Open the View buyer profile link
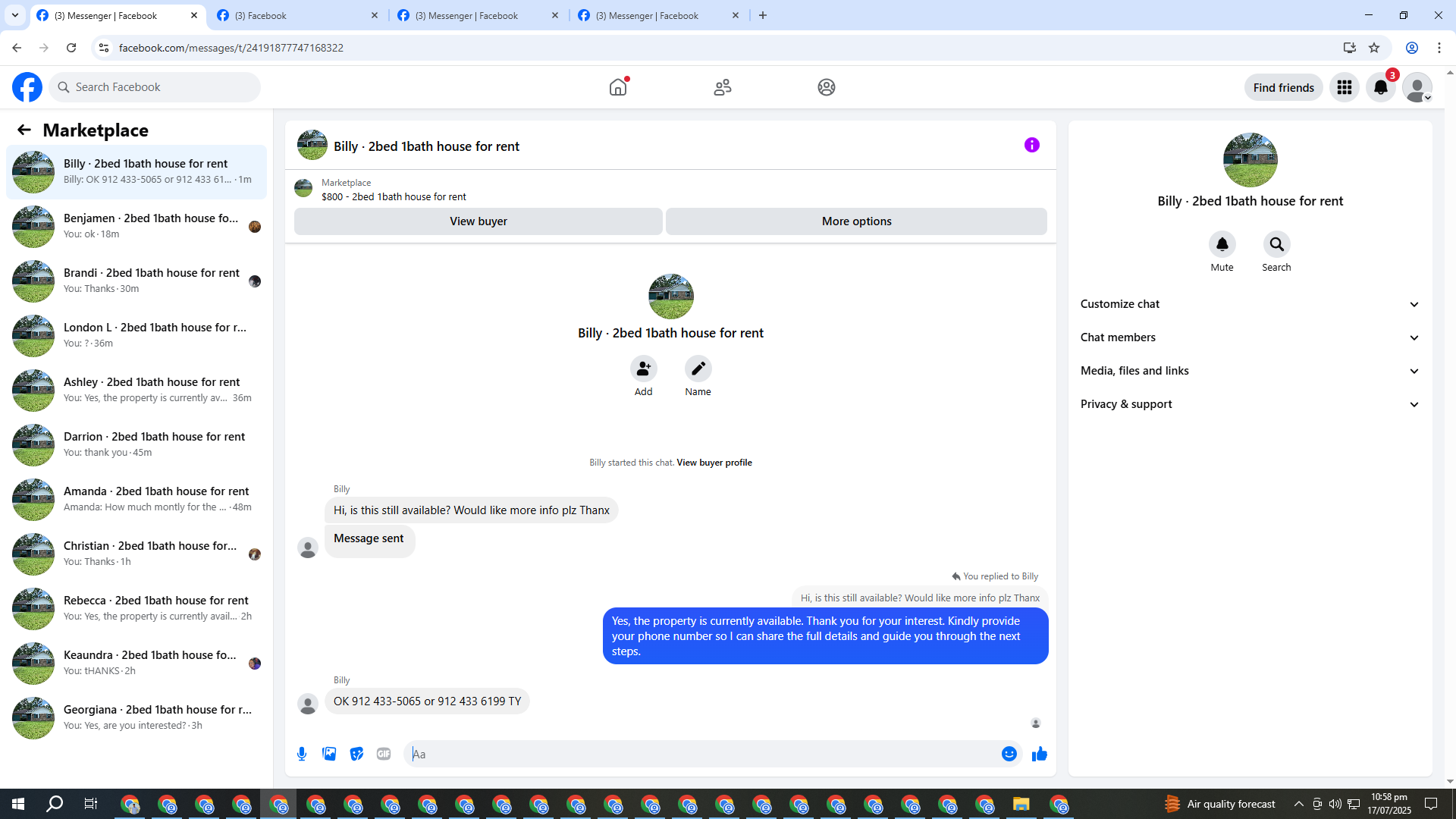Screen dimensions: 1456x819 tap(714, 463)
